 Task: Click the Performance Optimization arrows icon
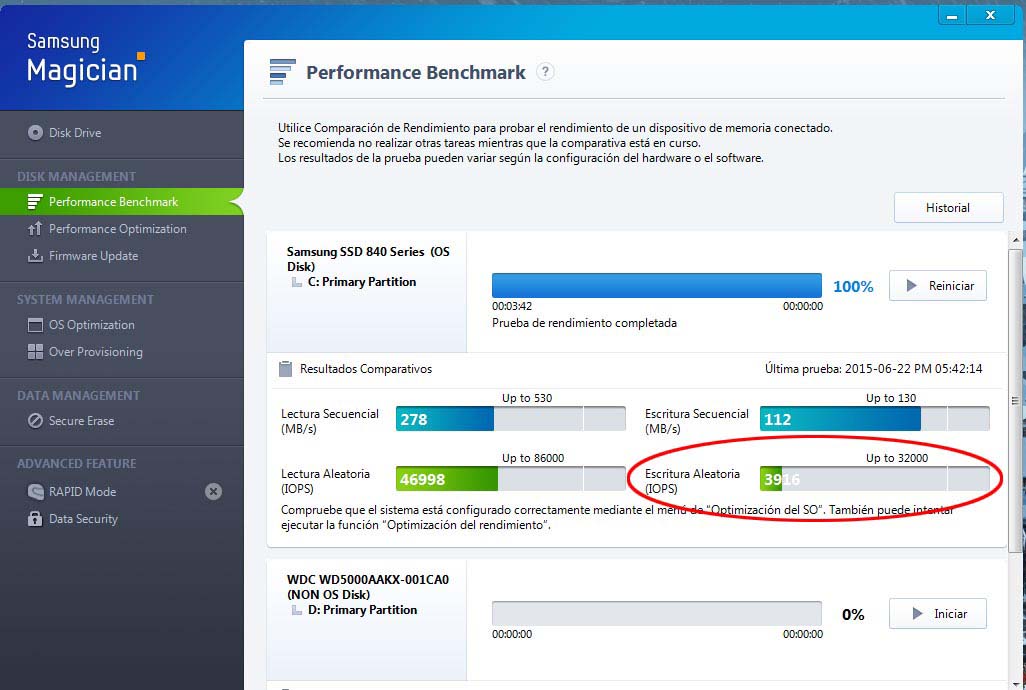click(35, 229)
